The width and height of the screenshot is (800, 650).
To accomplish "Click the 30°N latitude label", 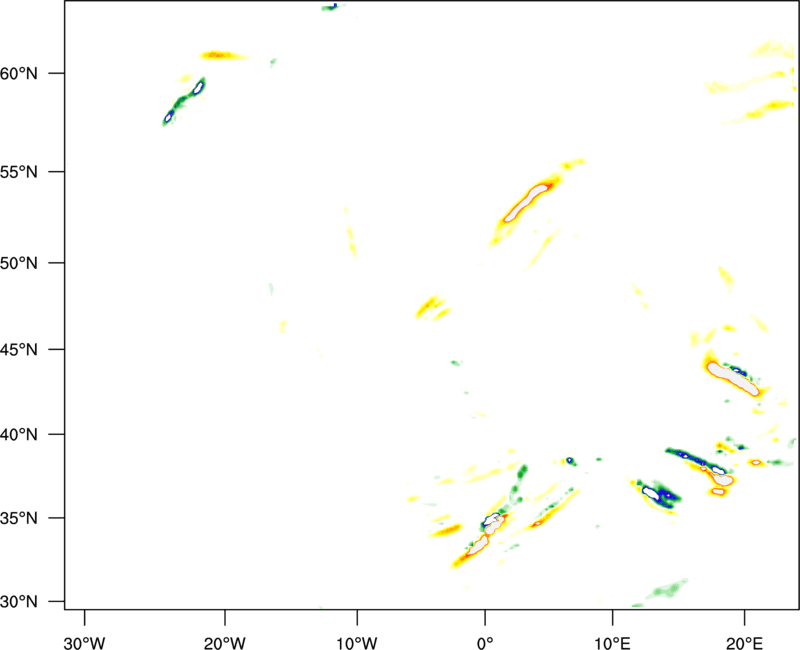I will point(19,602).
